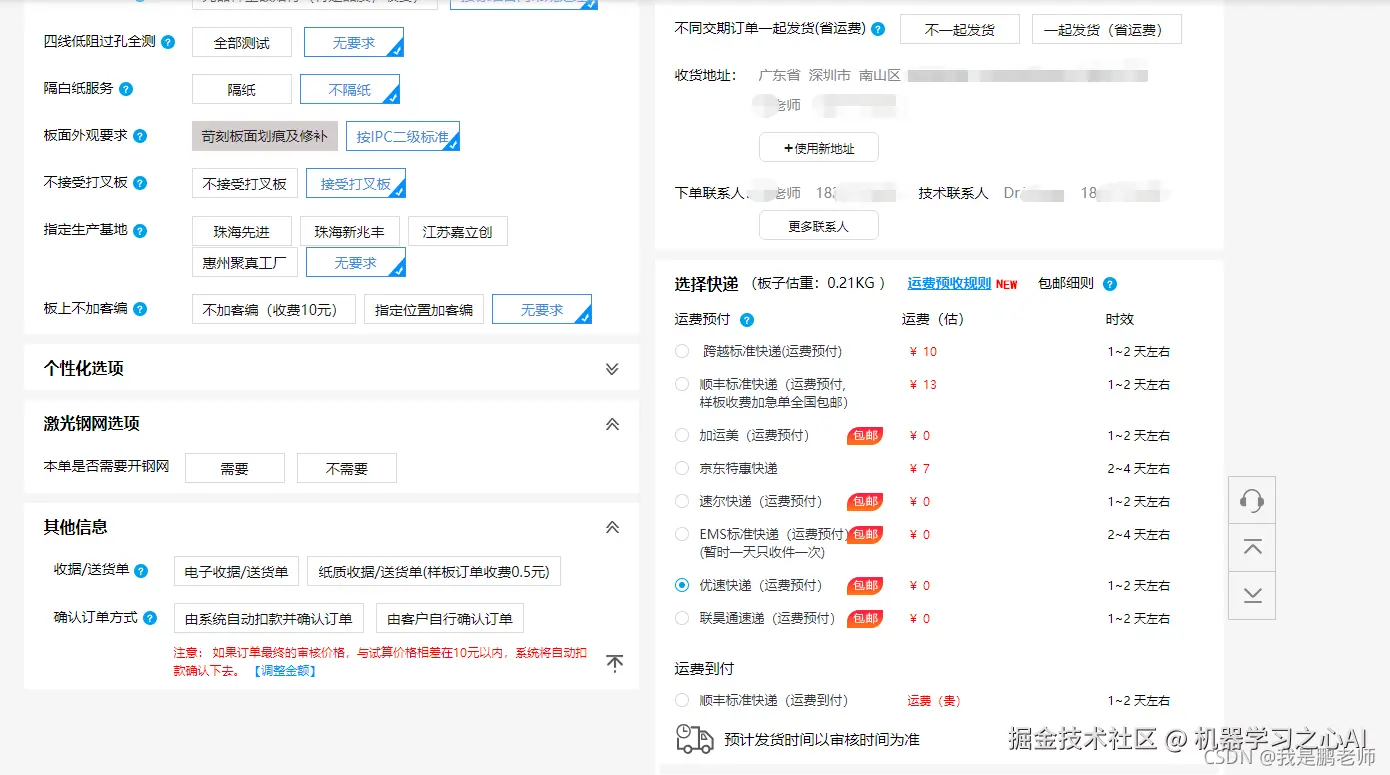The height and width of the screenshot is (775, 1390).
Task: Expand the 个性化选项 section
Action: pyautogui.click(x=611, y=368)
